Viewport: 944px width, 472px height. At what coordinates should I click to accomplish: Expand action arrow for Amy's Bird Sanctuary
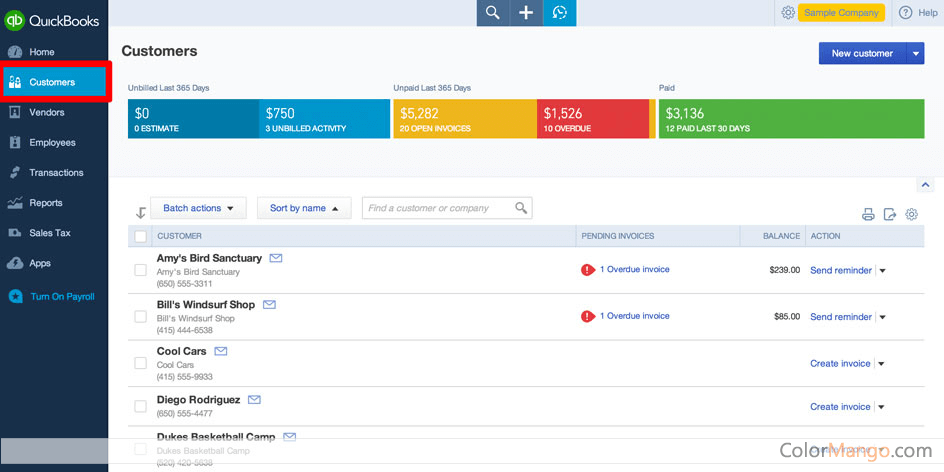(x=883, y=271)
